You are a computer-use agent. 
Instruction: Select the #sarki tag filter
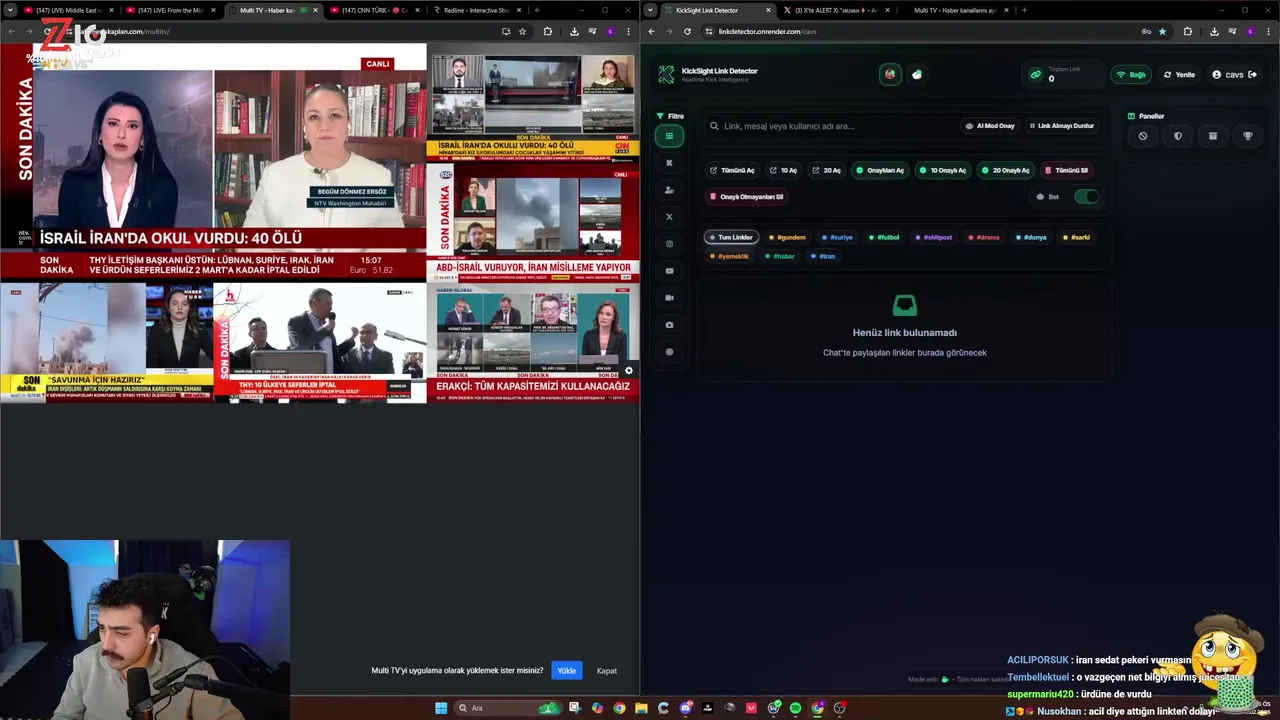(1076, 237)
